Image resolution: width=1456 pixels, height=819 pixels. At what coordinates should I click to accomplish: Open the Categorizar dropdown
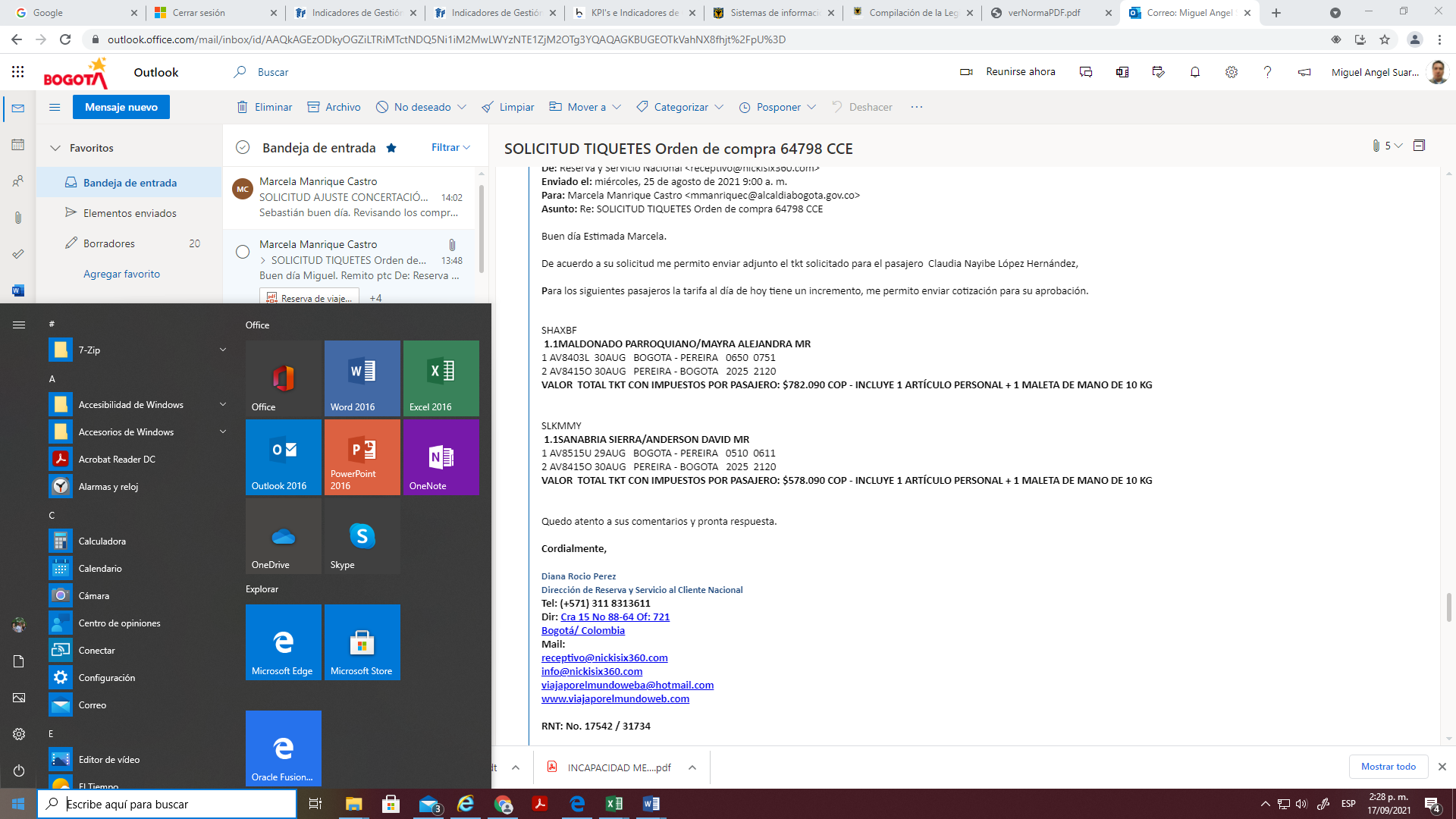[680, 107]
